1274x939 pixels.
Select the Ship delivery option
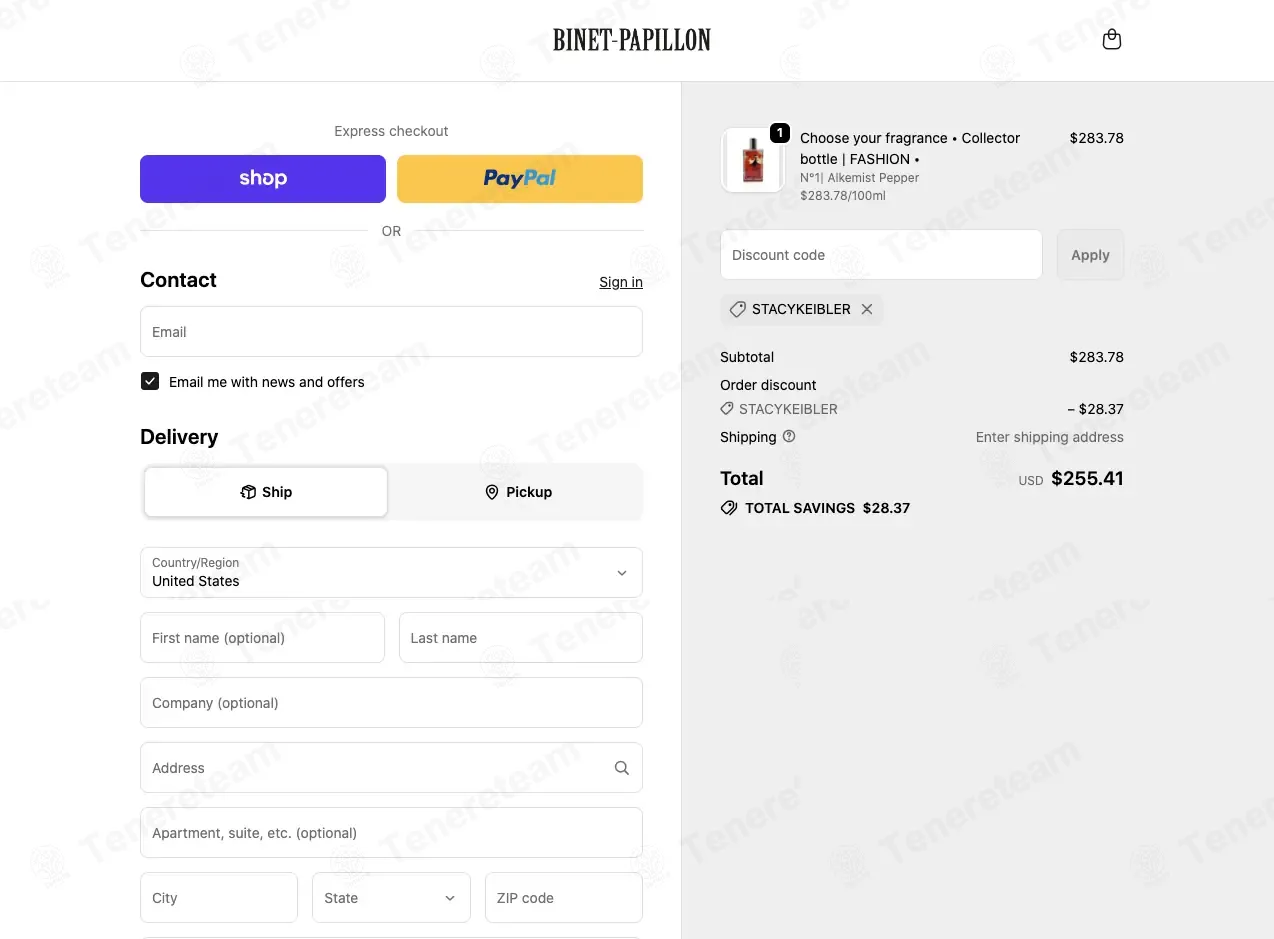click(266, 492)
